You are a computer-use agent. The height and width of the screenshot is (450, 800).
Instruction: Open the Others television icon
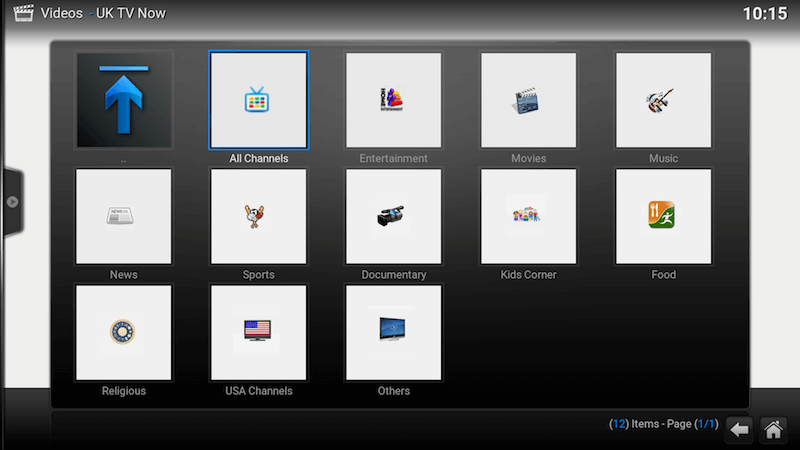pos(393,332)
